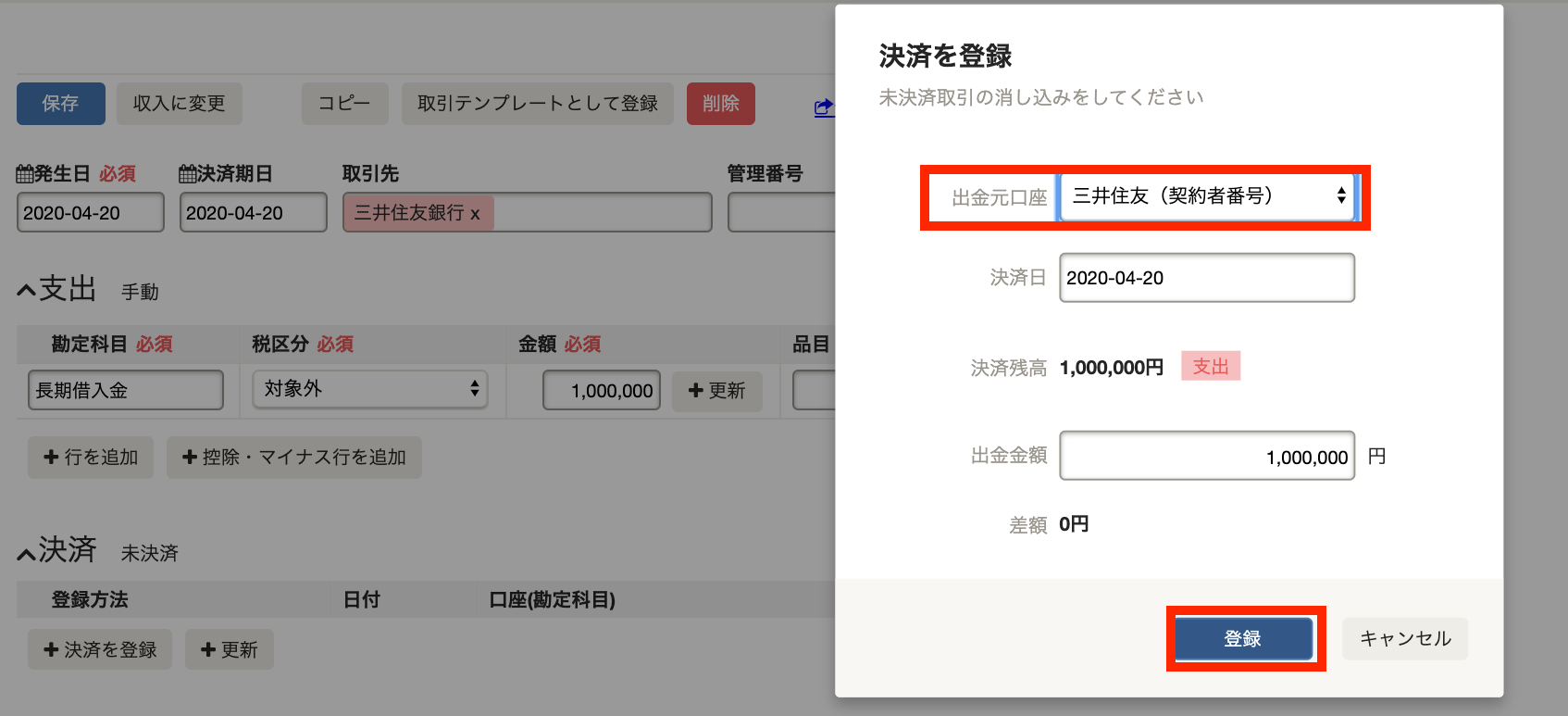Click the 手動 label beside 支出
Viewport: 1568px width, 716px height.
tap(141, 292)
